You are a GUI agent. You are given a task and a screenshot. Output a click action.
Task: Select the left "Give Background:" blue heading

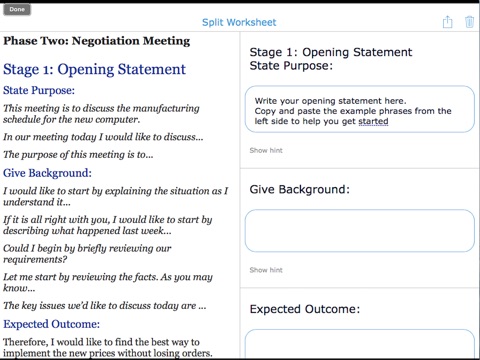(x=47, y=173)
